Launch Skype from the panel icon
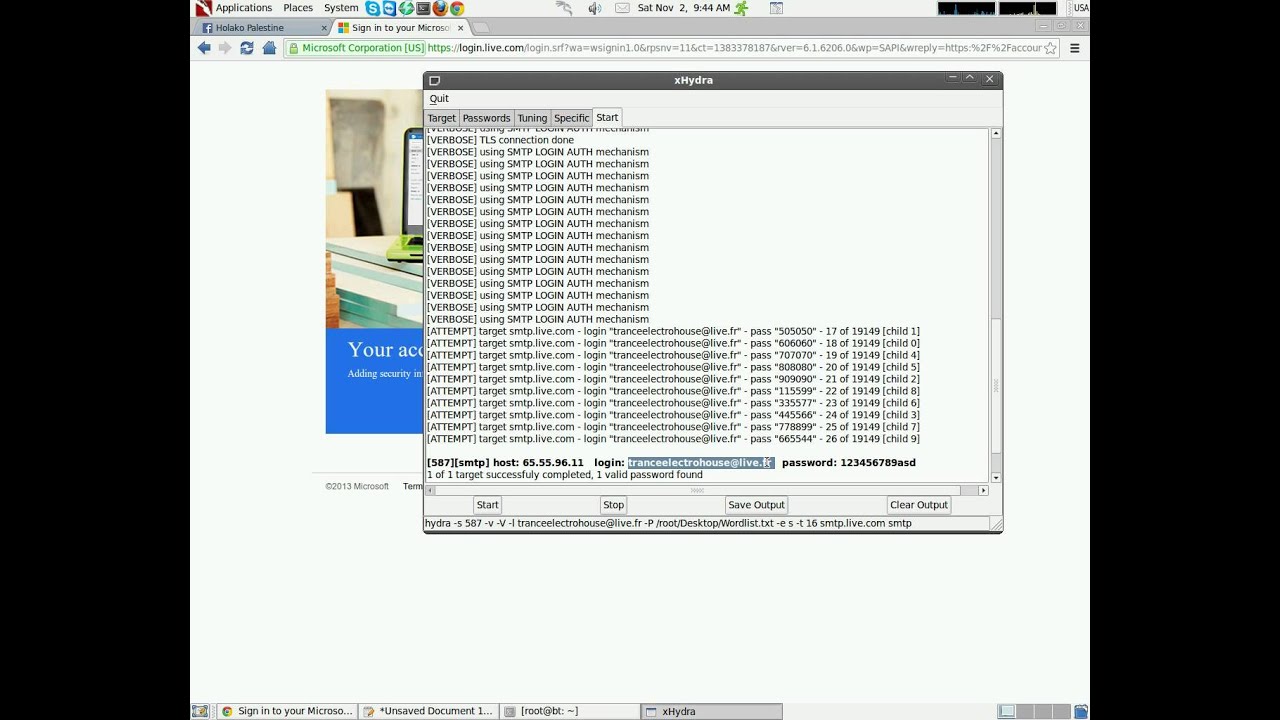Viewport: 1280px width, 720px height. 372,8
